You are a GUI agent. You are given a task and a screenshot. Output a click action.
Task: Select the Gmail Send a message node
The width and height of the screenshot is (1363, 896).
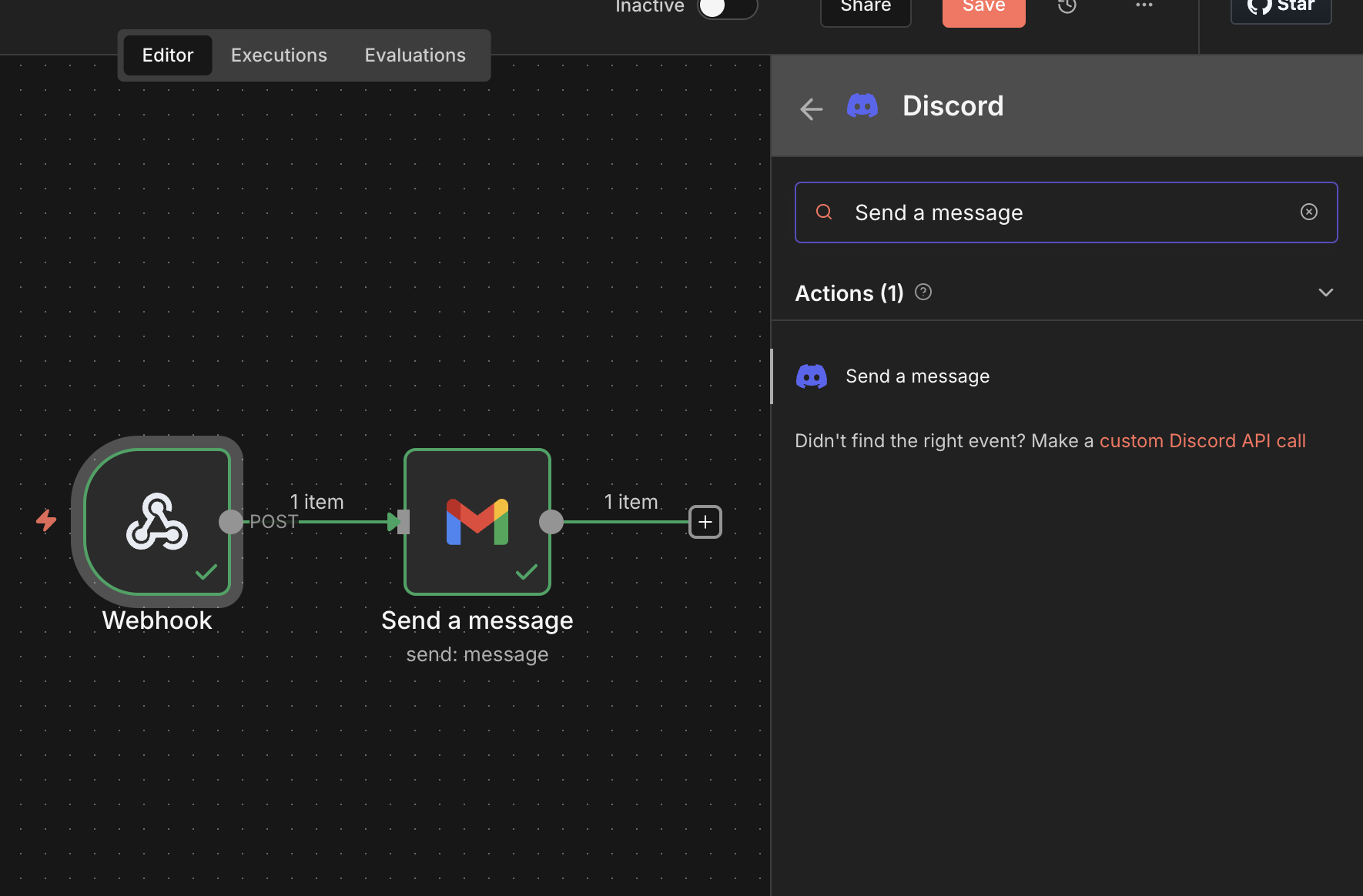coord(477,522)
